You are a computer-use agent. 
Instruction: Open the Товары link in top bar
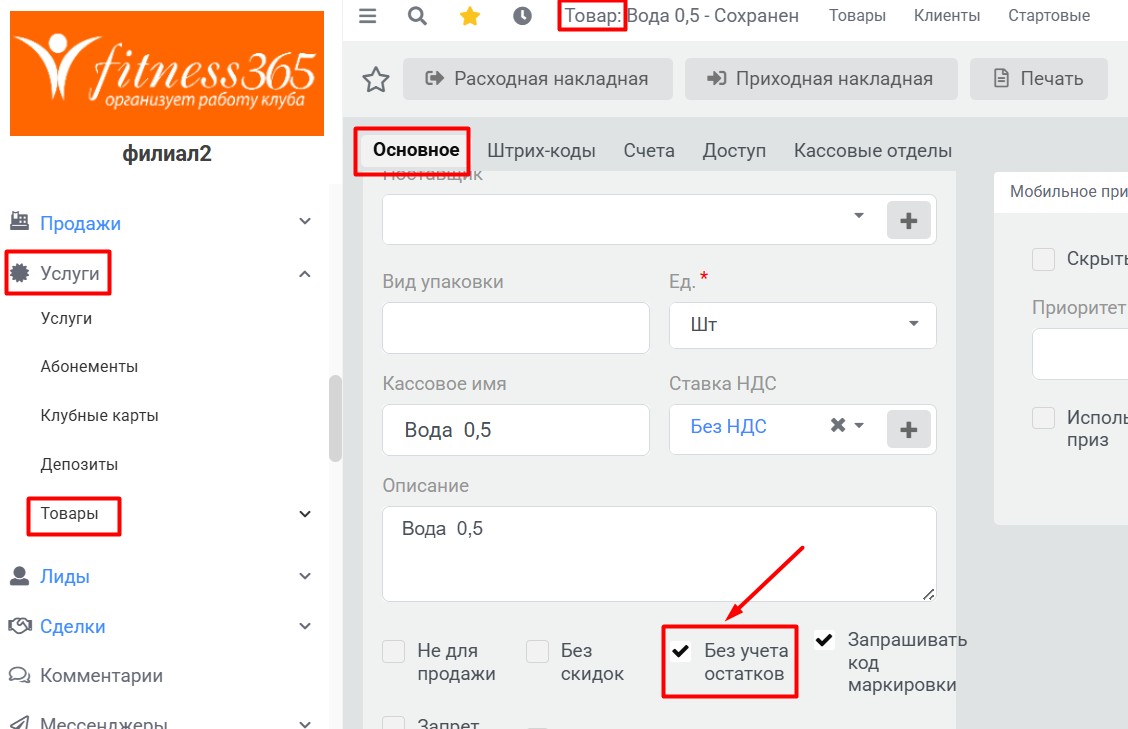(x=857, y=16)
